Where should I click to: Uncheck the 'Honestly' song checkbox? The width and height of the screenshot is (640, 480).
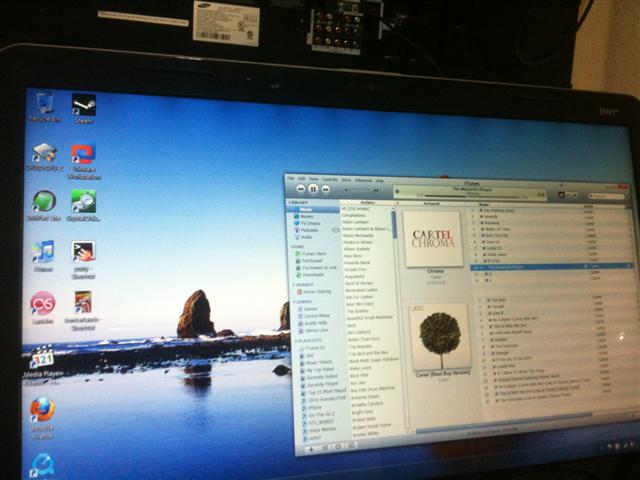tap(481, 217)
